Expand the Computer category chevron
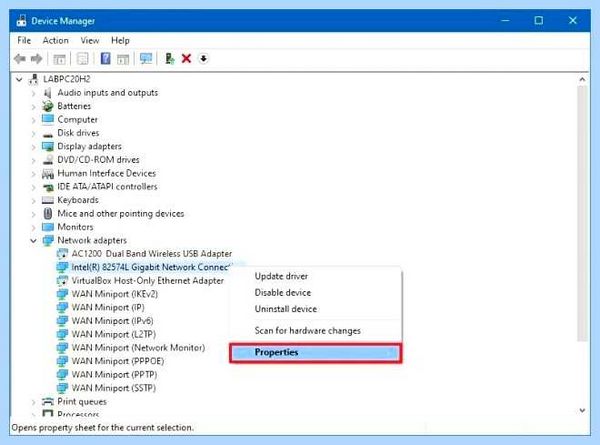 [x=33, y=120]
